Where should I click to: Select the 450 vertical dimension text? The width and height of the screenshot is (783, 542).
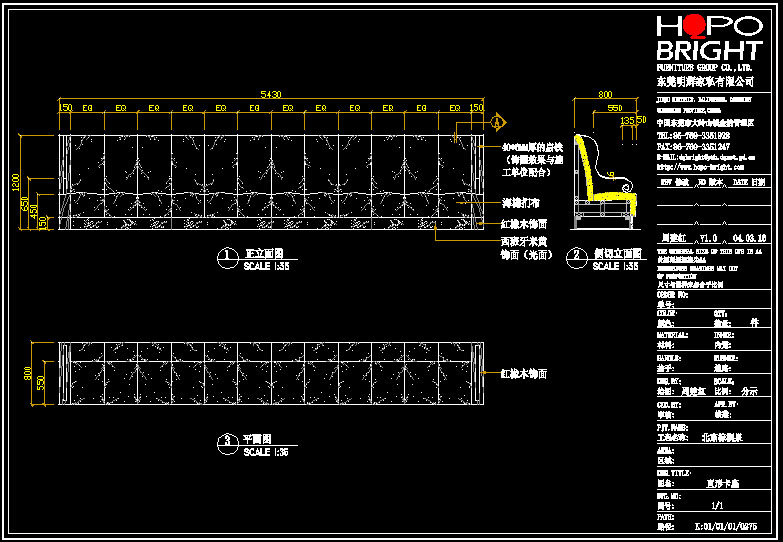coord(34,211)
